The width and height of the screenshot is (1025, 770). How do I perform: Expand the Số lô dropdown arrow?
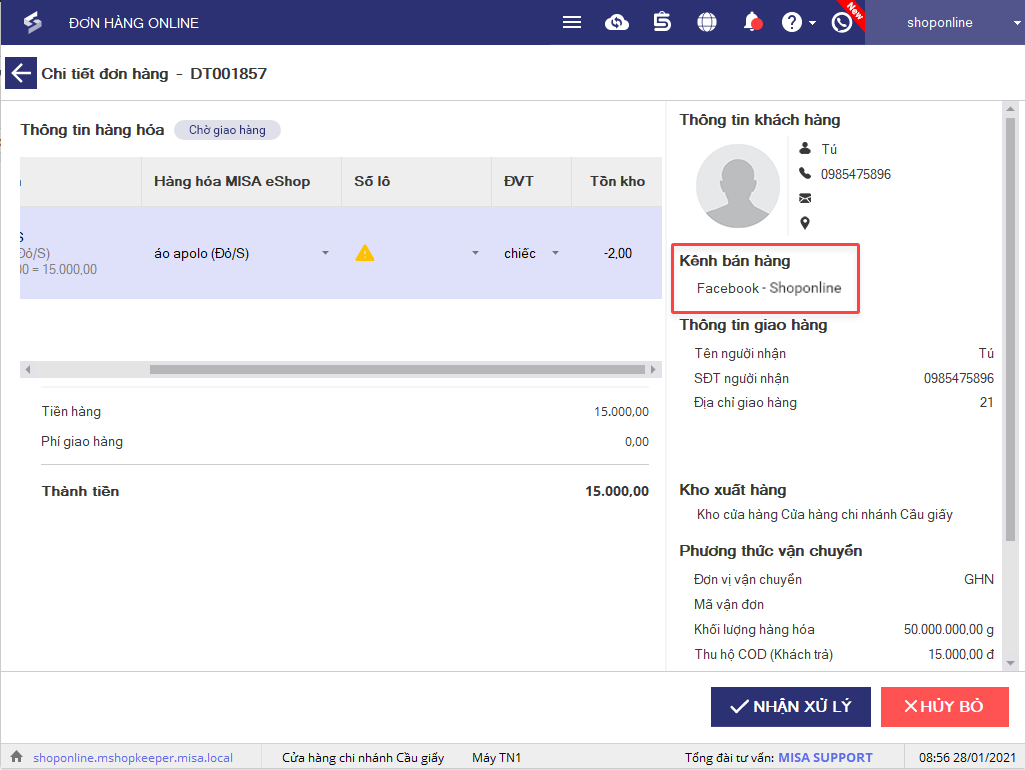pos(475,253)
